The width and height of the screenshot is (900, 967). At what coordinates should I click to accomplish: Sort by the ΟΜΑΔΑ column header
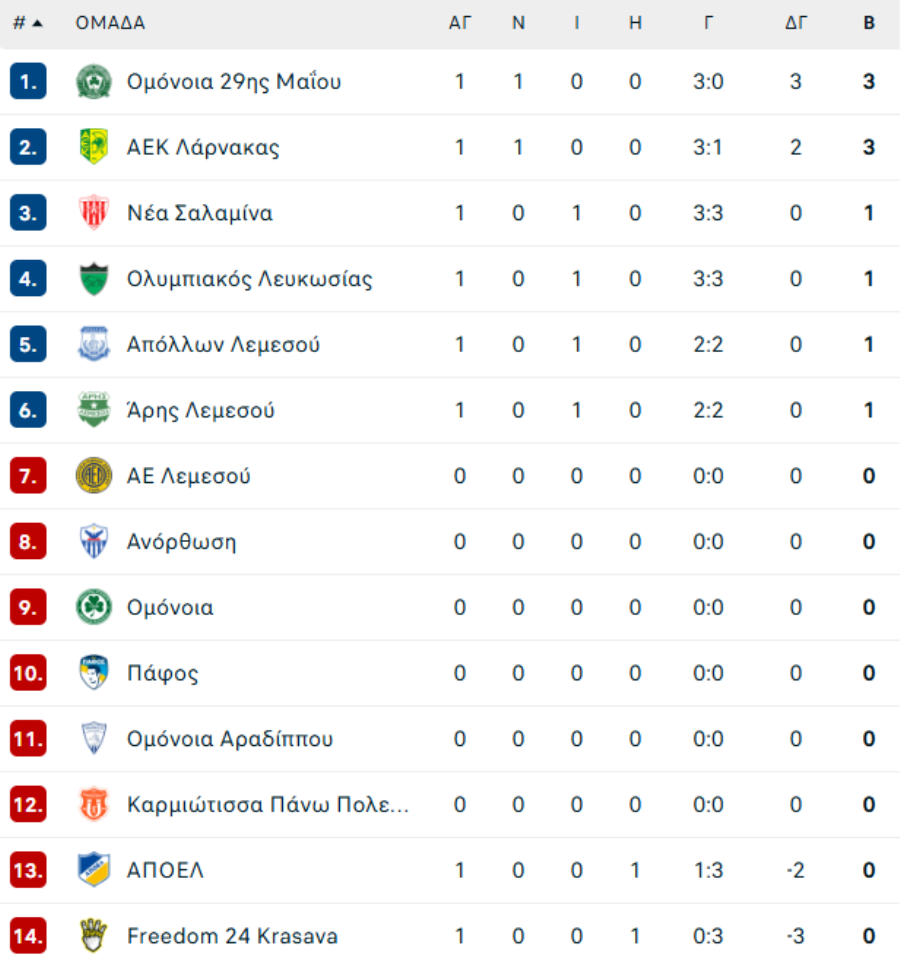tap(110, 23)
